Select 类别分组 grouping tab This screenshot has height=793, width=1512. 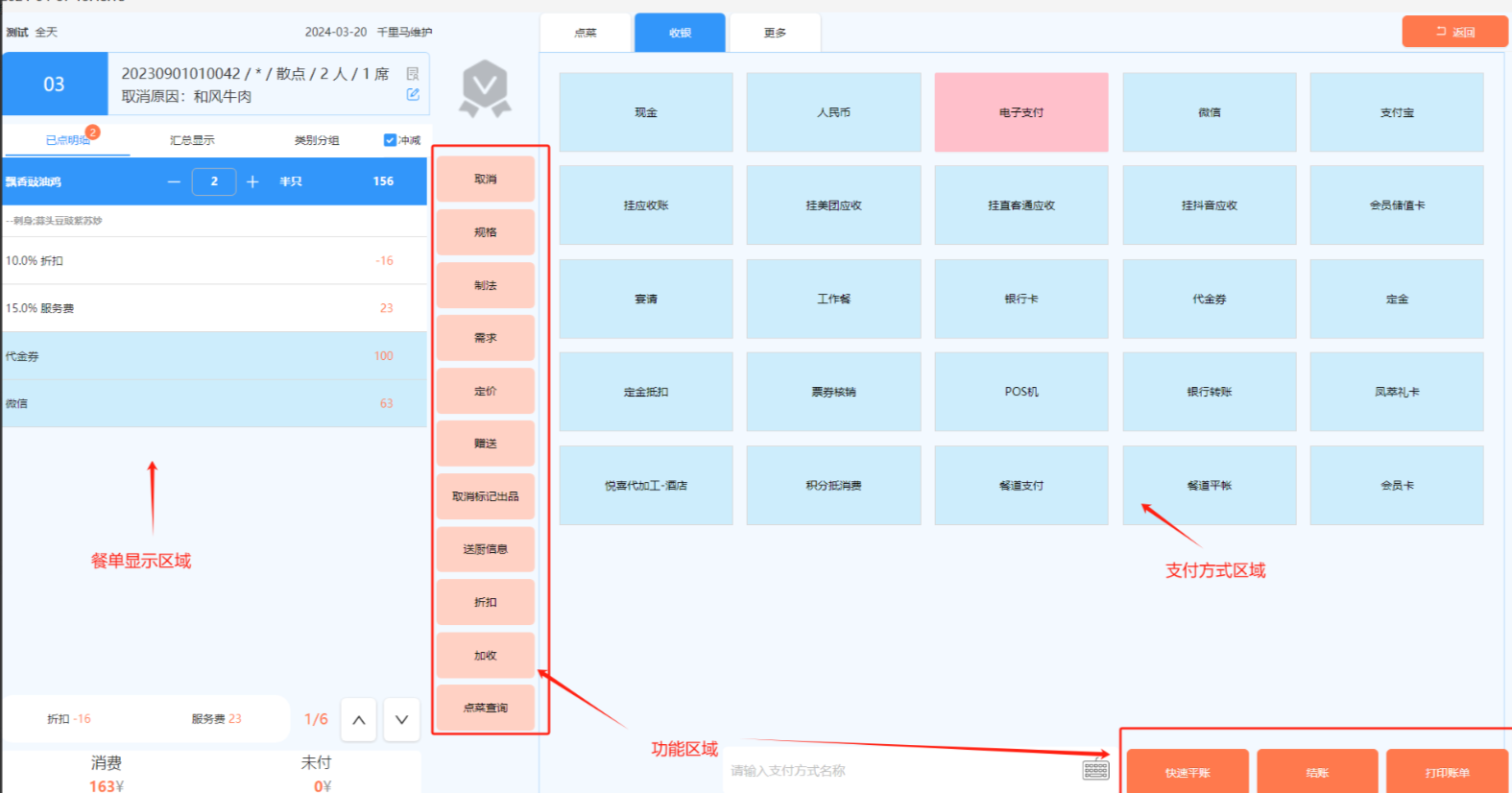coord(317,140)
